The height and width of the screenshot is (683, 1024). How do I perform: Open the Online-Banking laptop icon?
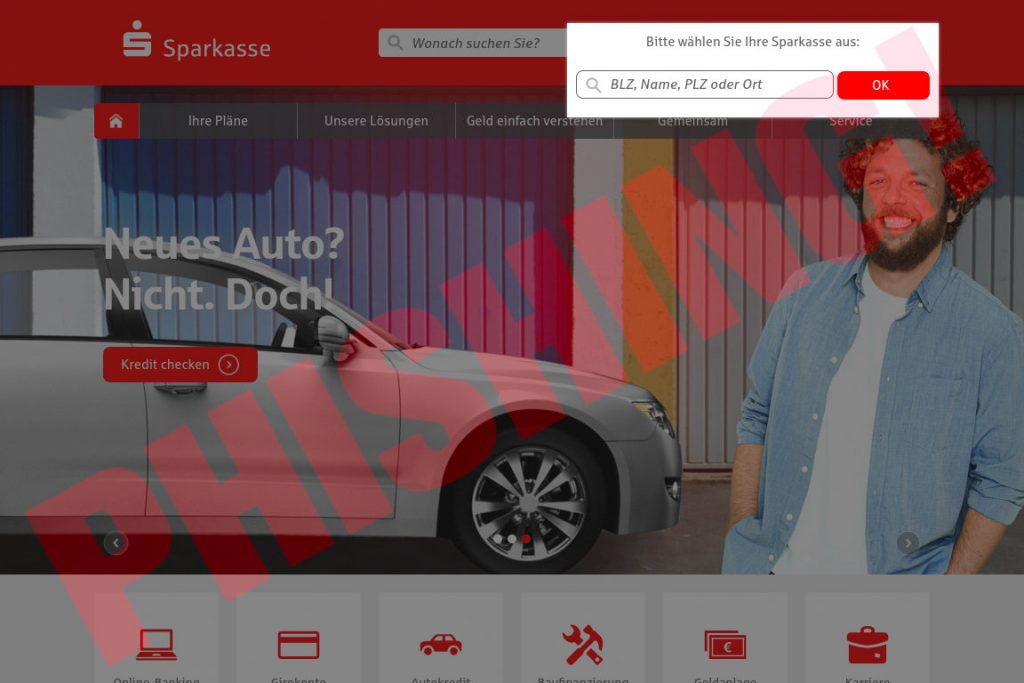coord(156,645)
